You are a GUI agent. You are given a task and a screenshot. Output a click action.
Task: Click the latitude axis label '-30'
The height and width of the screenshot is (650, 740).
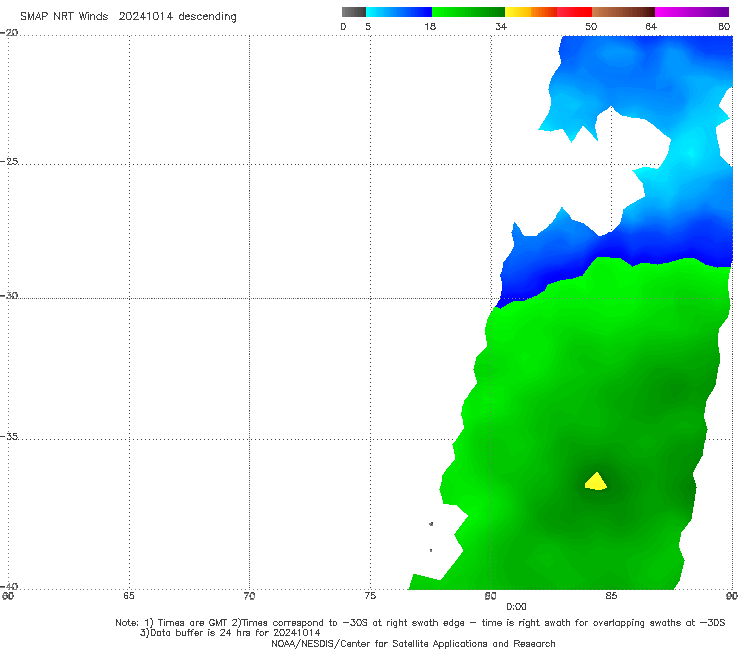tap(9, 295)
